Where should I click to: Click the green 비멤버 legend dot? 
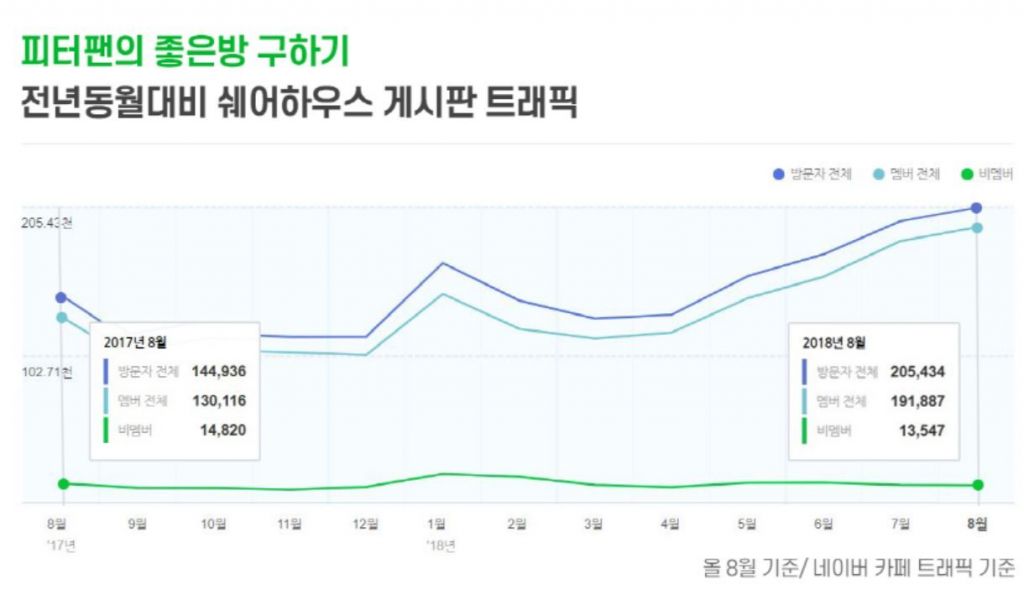pos(967,175)
